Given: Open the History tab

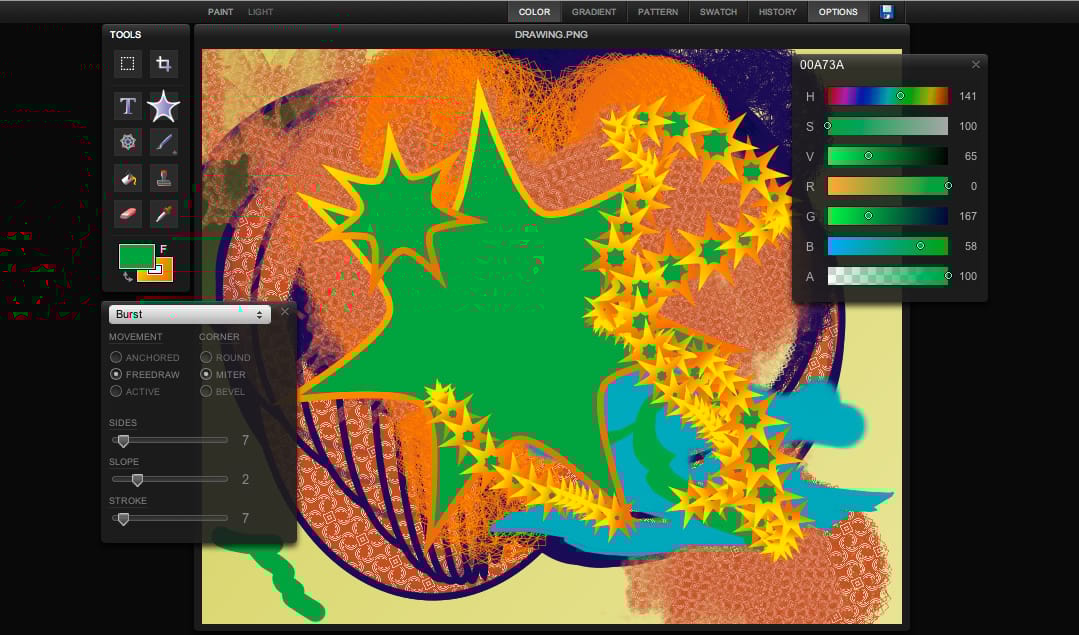Looking at the screenshot, I should [x=778, y=12].
